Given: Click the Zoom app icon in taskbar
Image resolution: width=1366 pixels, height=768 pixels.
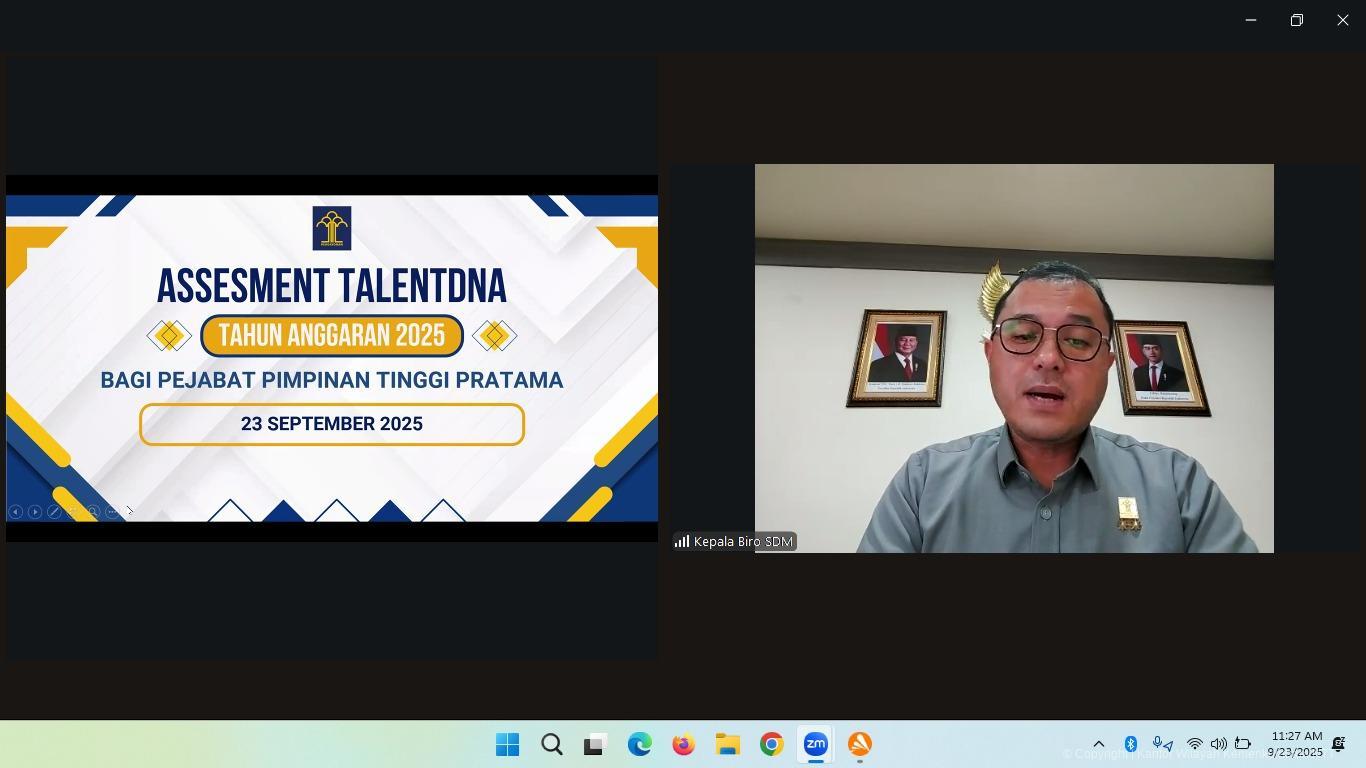Looking at the screenshot, I should click(816, 745).
